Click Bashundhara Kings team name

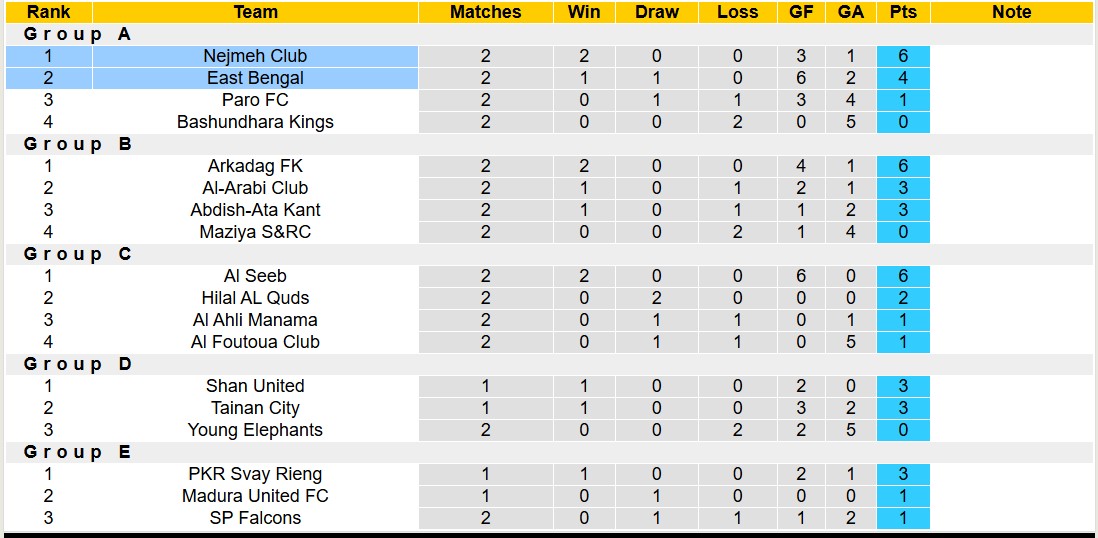(255, 122)
